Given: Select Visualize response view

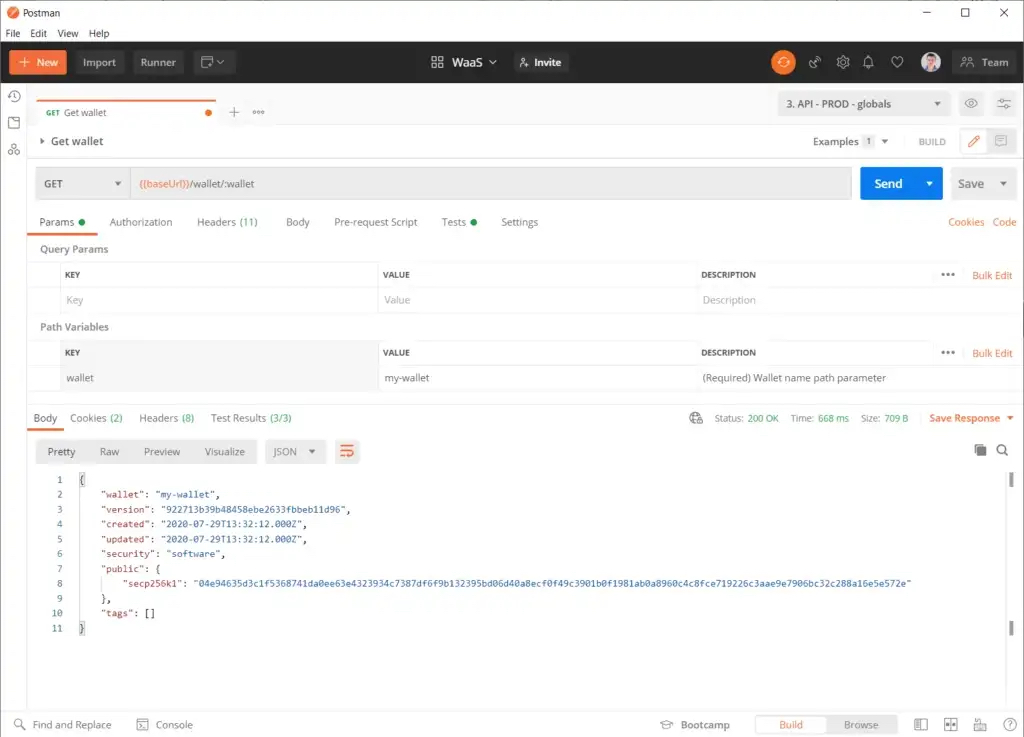Looking at the screenshot, I should (x=225, y=452).
